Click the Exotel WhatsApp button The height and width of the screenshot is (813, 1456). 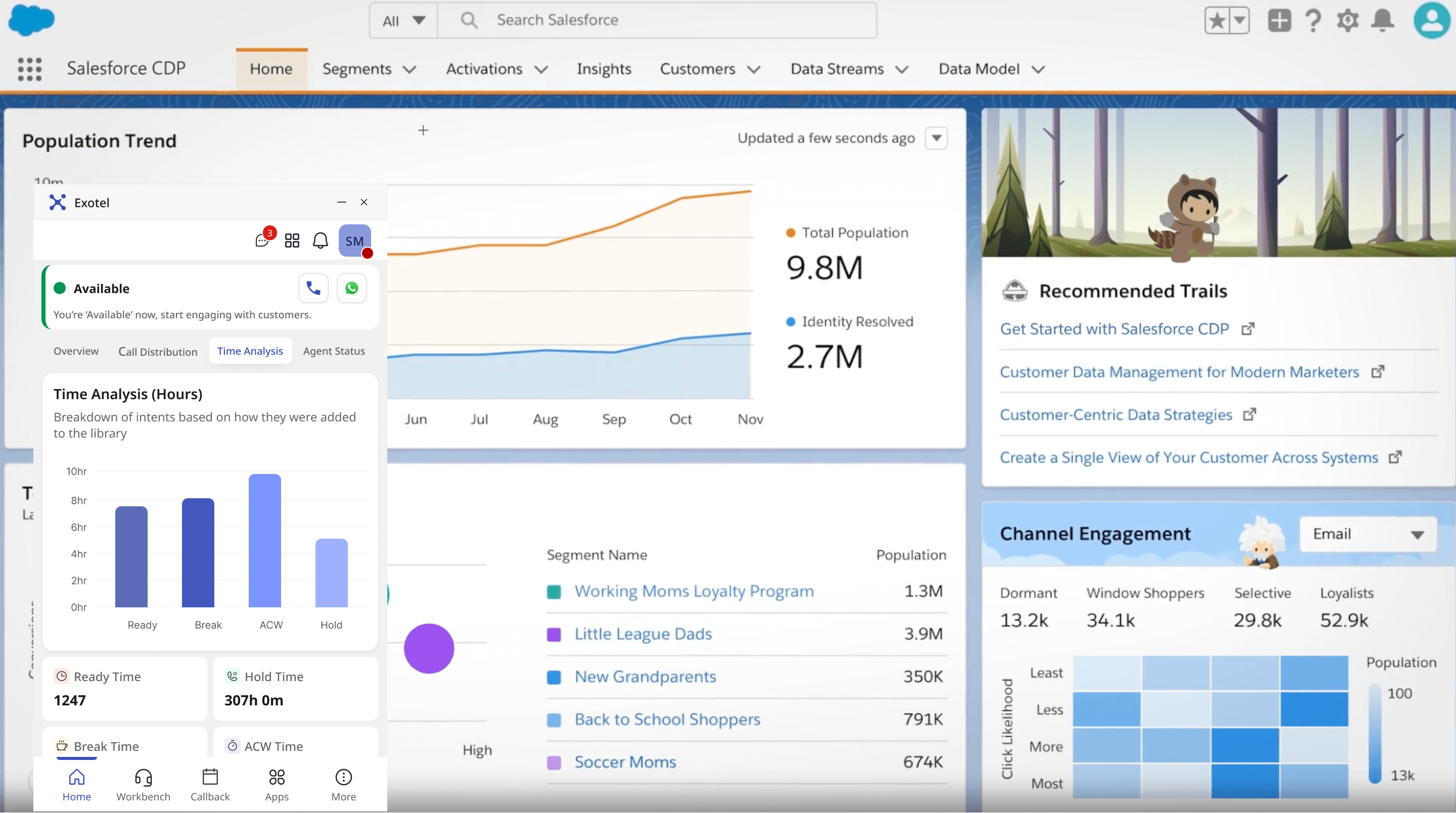pyautogui.click(x=351, y=288)
